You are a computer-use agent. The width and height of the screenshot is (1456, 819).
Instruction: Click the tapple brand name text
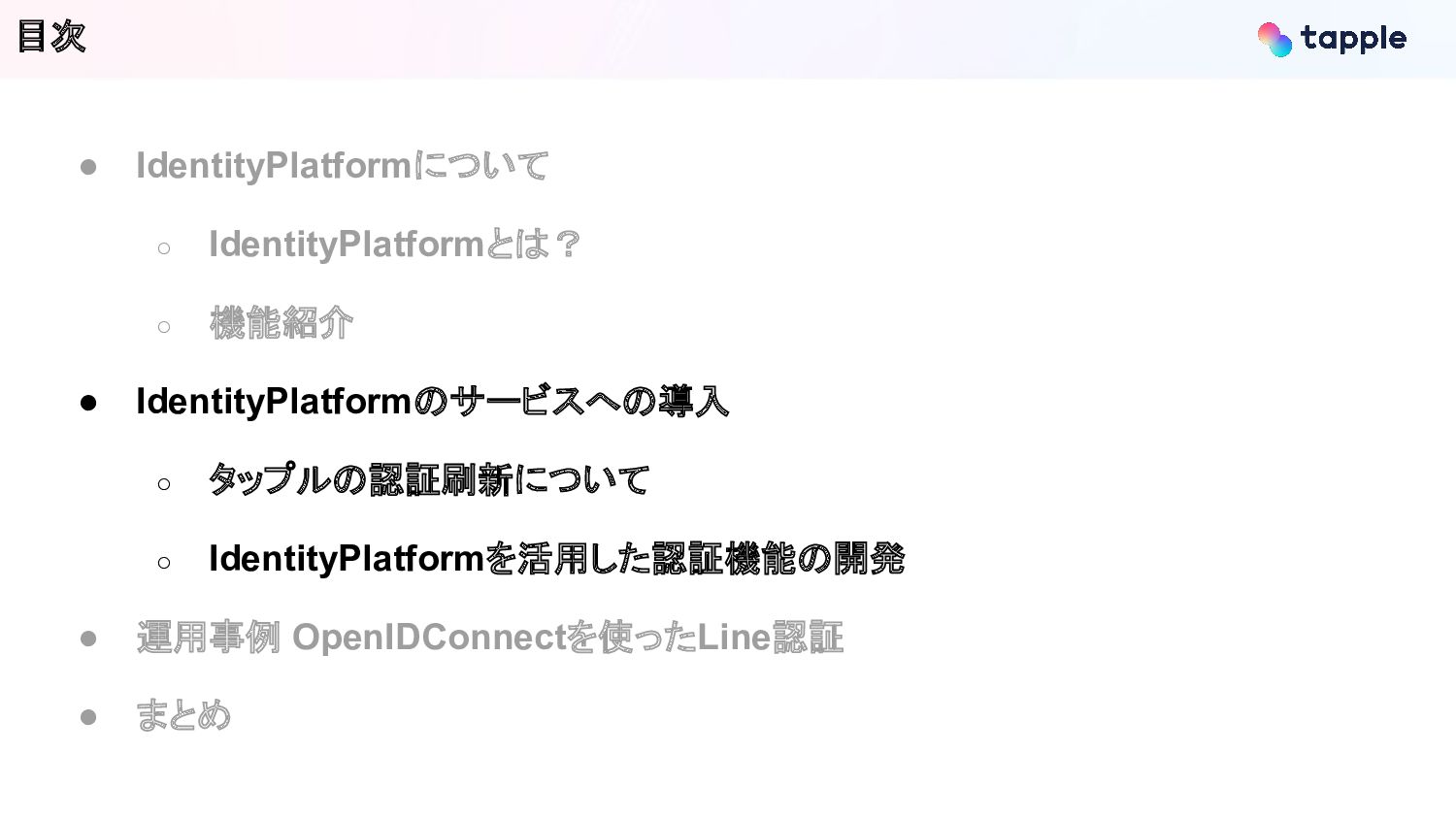1353,39
